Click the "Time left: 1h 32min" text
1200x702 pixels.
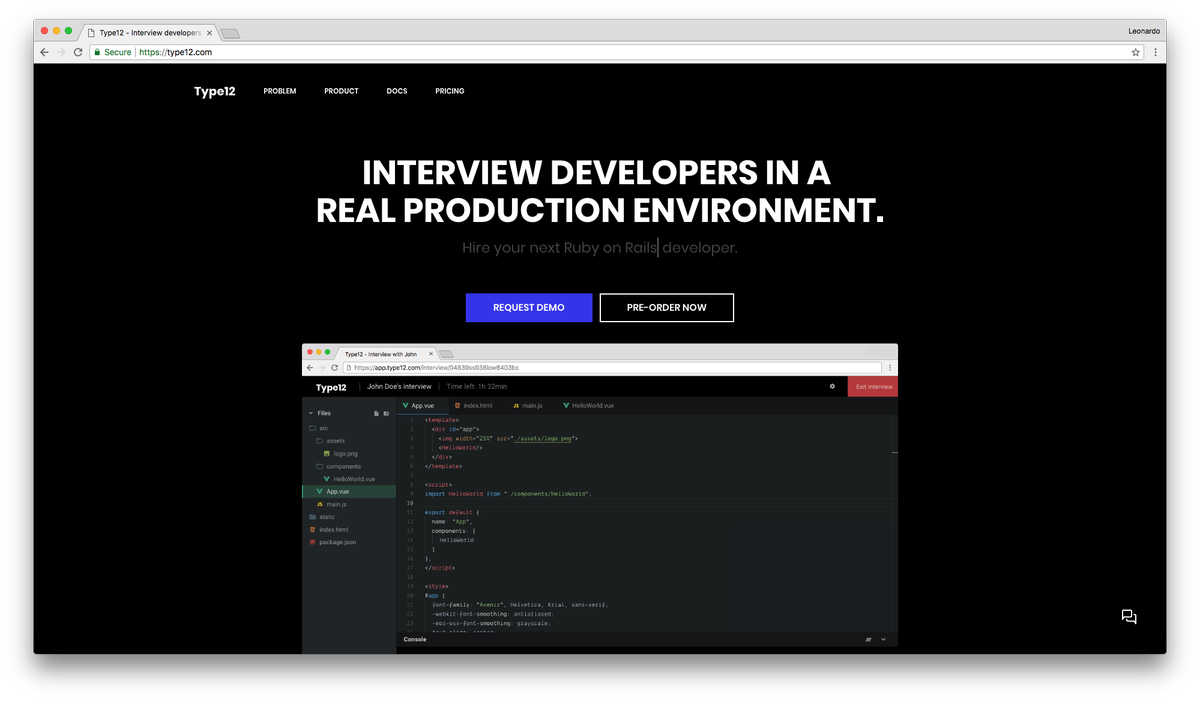tap(477, 386)
